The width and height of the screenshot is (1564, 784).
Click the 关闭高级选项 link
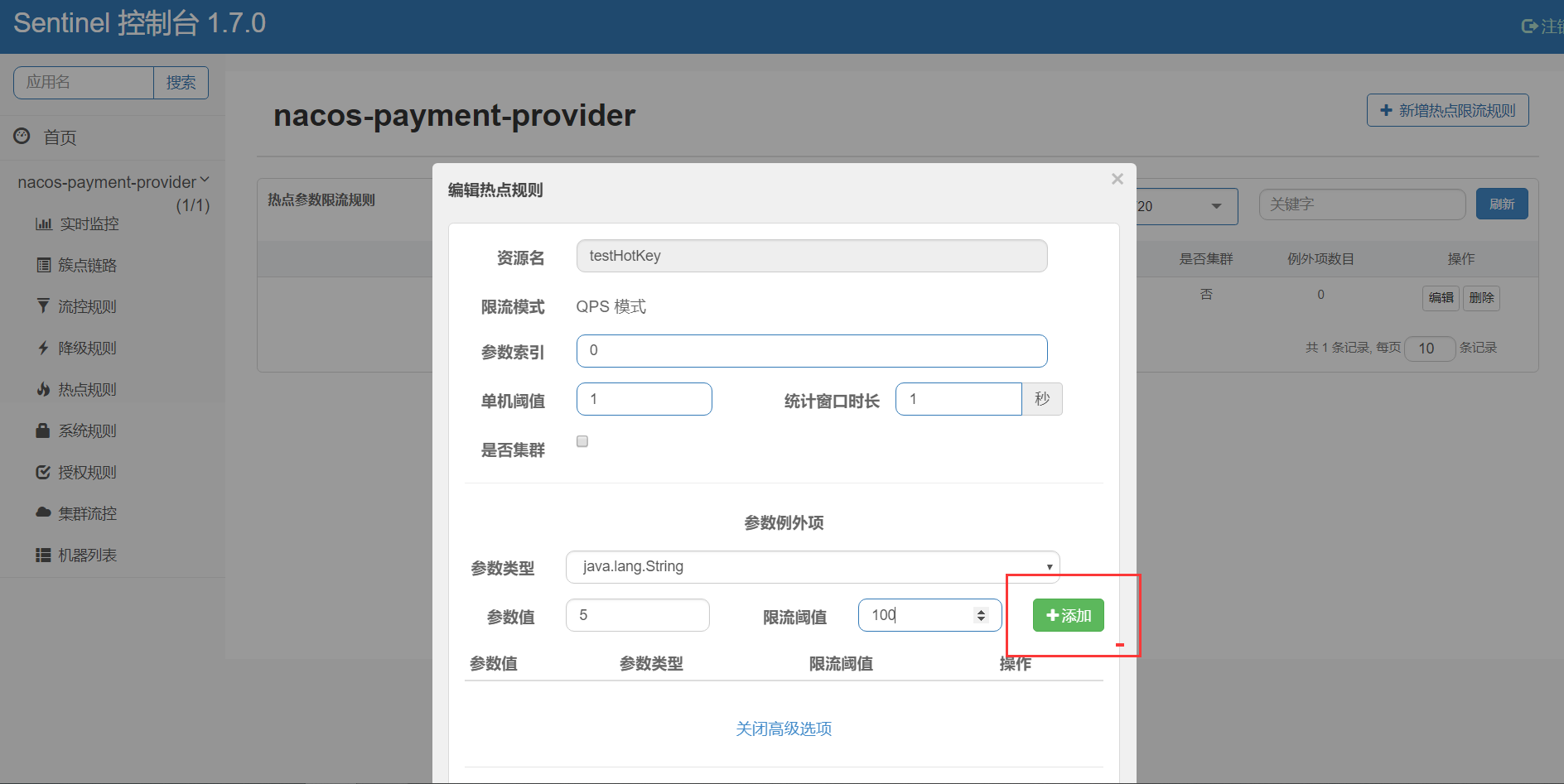coord(784,729)
